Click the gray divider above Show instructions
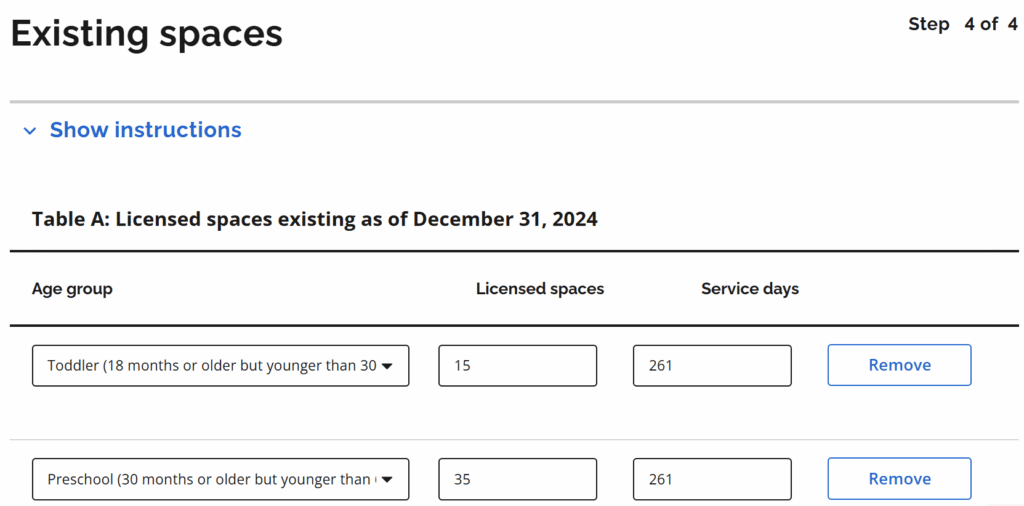 pos(514,102)
